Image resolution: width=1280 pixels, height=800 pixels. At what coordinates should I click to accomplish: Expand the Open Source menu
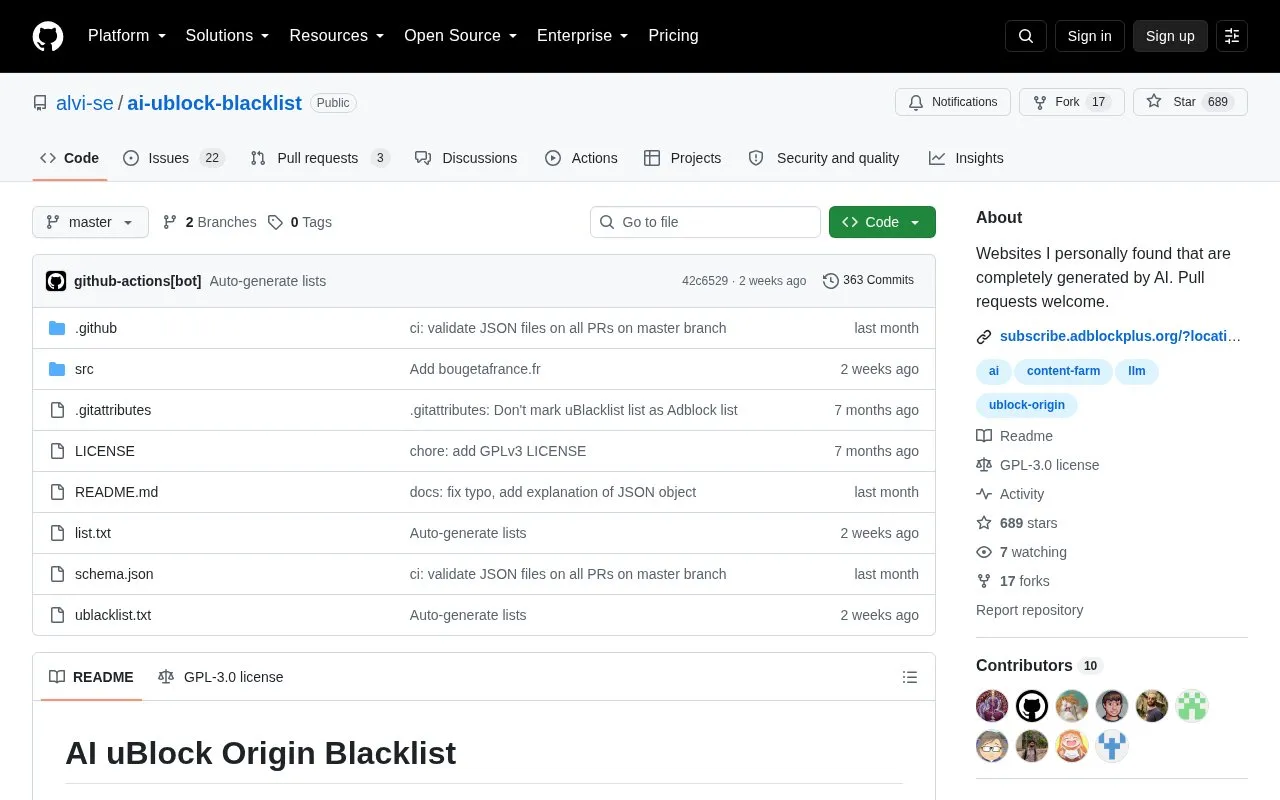pos(461,36)
